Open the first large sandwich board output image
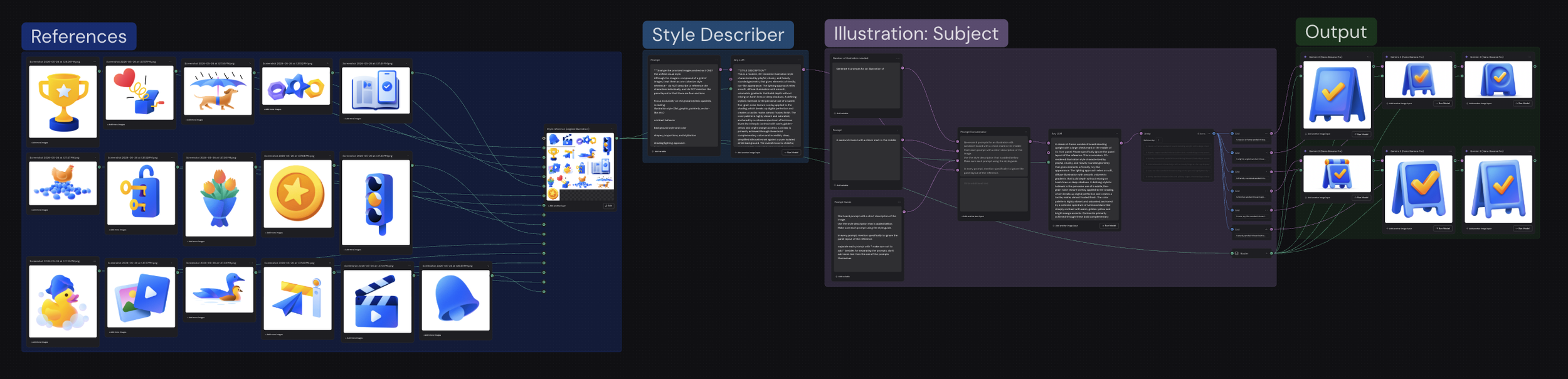Screen dimensions: 1568x379 [1337, 95]
